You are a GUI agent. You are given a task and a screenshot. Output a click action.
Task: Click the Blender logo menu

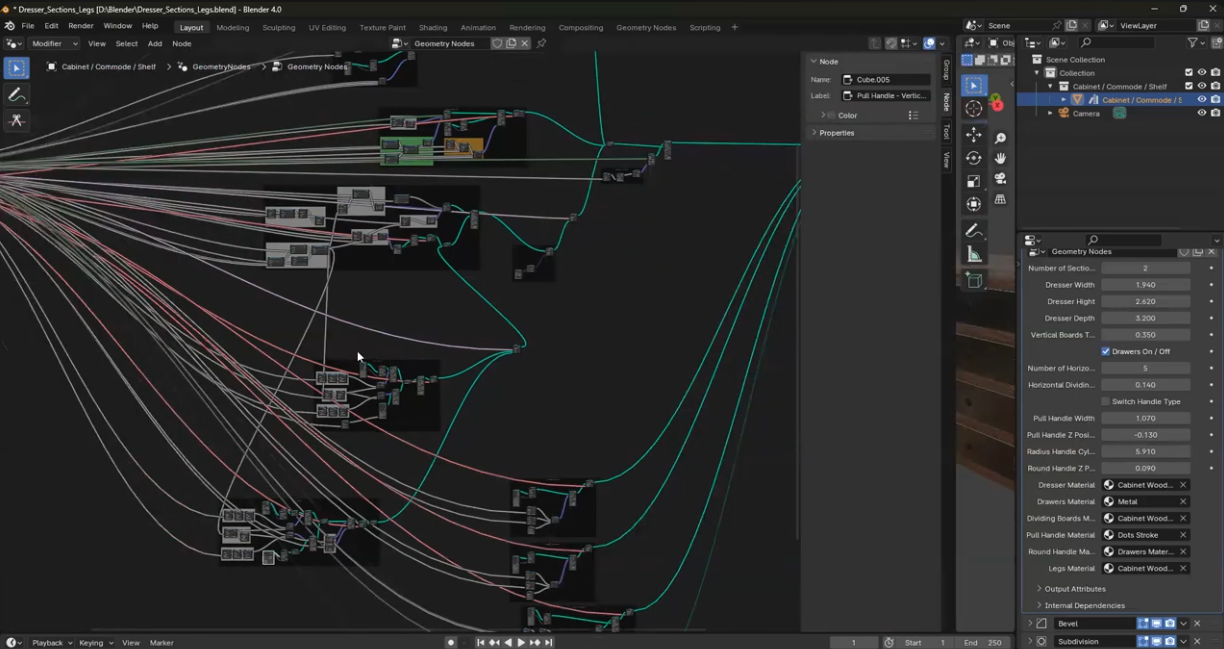[x=9, y=26]
